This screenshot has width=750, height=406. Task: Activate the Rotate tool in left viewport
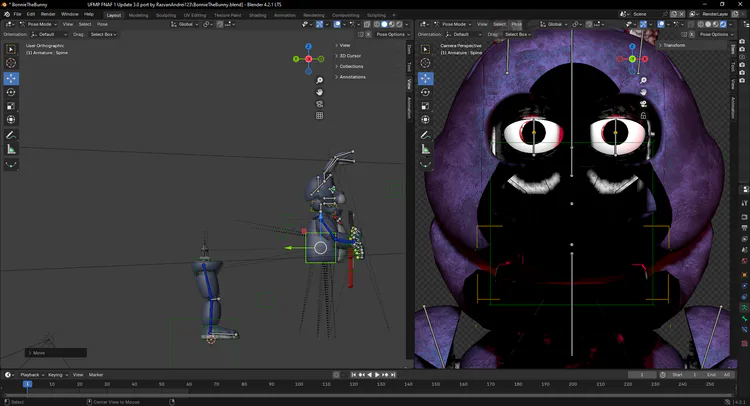(11, 92)
